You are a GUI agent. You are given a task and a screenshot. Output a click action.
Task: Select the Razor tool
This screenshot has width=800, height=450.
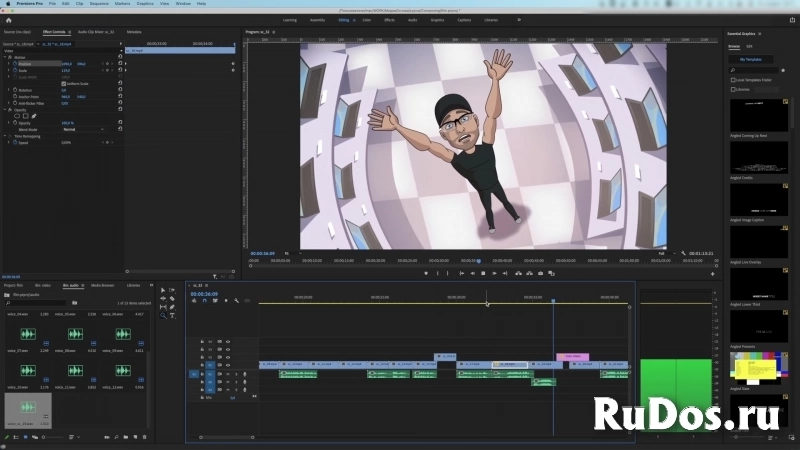click(172, 298)
